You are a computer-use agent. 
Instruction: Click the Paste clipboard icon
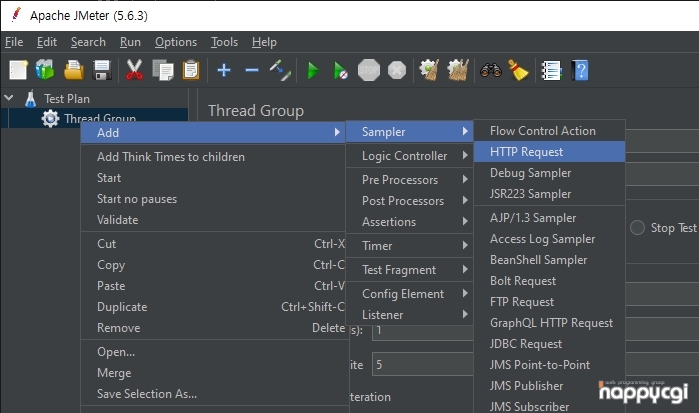click(191, 70)
